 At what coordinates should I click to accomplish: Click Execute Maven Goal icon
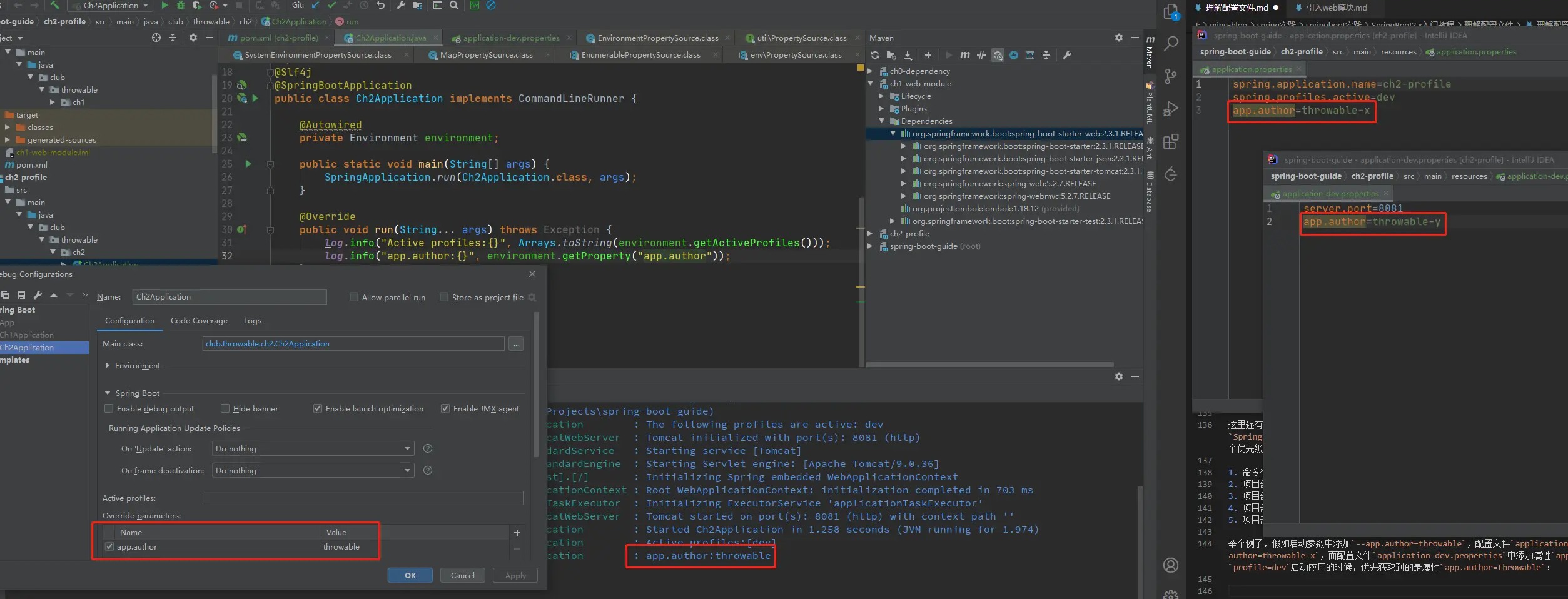[964, 55]
